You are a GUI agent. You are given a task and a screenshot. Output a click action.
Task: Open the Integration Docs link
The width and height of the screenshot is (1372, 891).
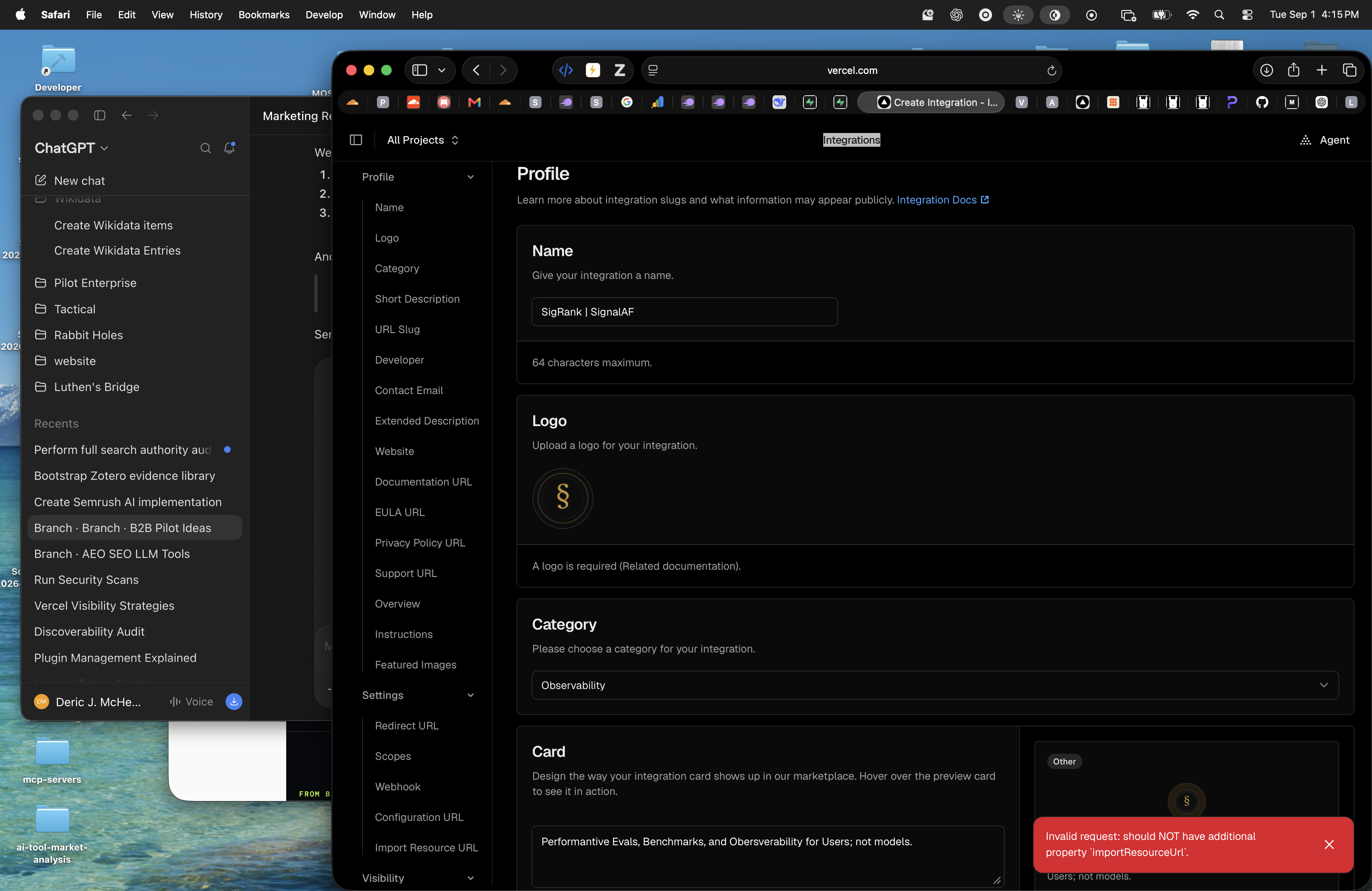click(942, 199)
